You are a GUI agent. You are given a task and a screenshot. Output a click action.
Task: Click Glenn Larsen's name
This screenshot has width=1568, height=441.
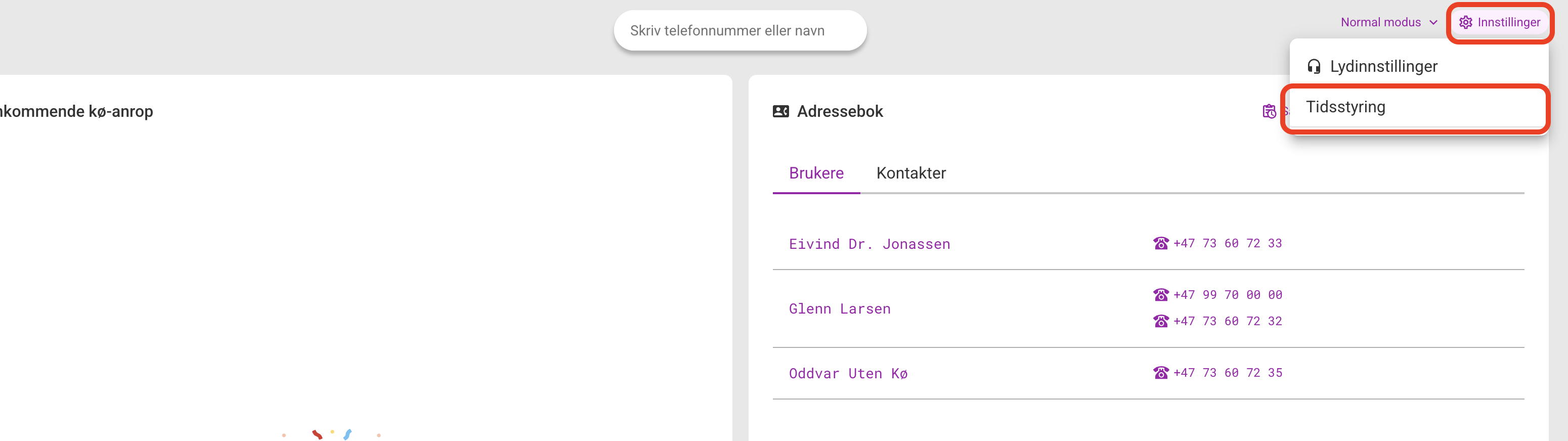(840, 308)
